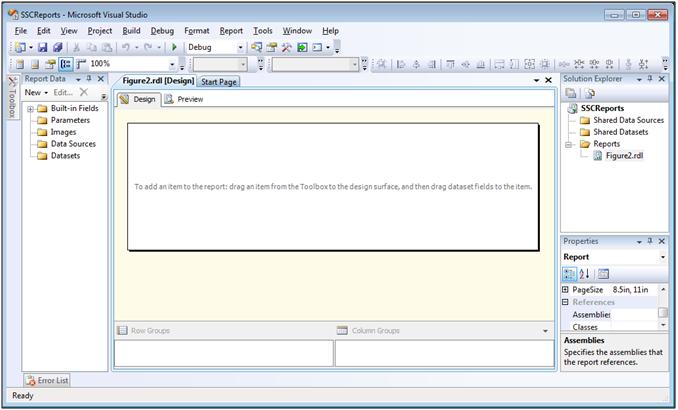This screenshot has width=678, height=410.
Task: Click Properties panel Property Pages icon
Action: (603, 274)
